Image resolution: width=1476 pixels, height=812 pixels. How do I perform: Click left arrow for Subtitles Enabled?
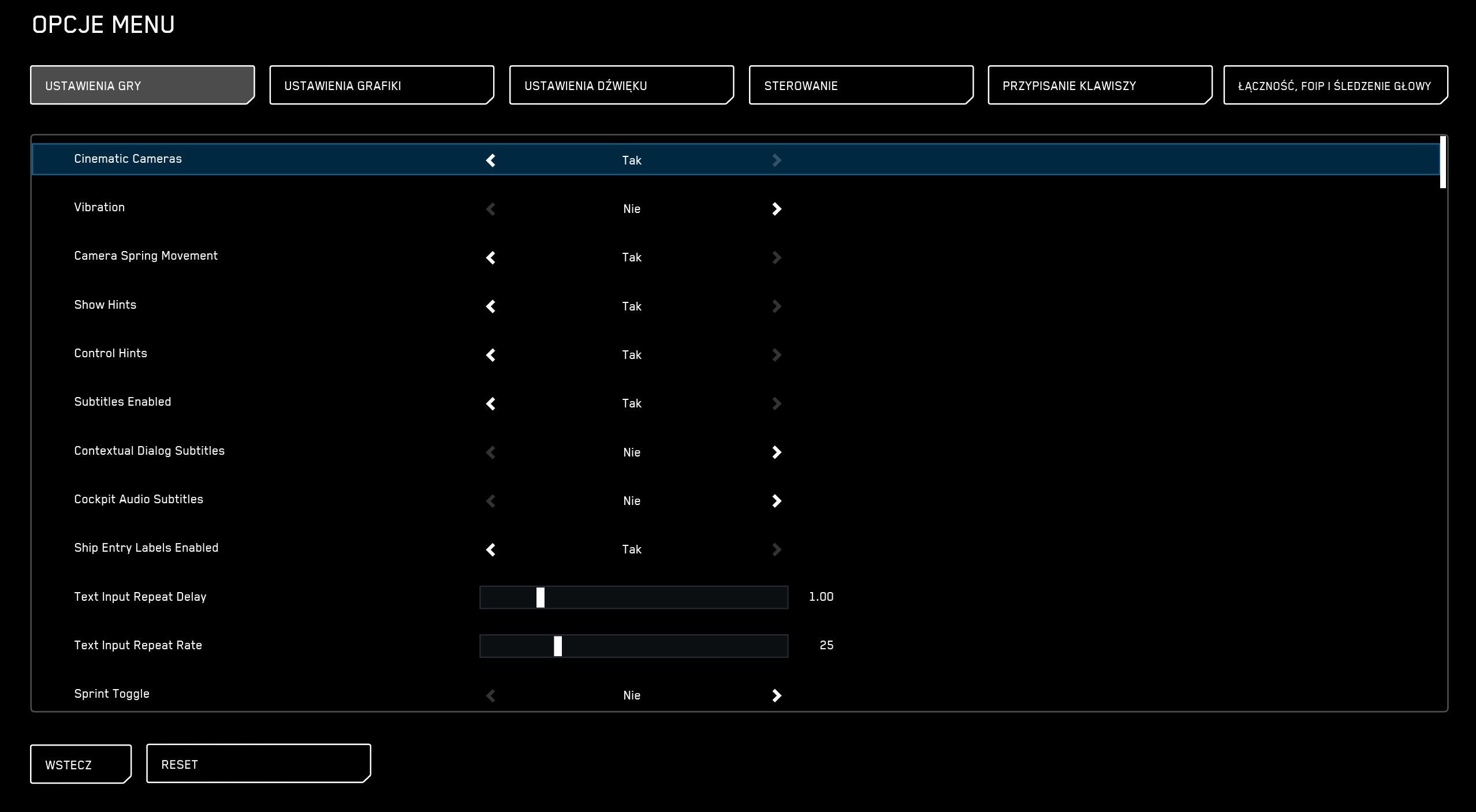(491, 403)
